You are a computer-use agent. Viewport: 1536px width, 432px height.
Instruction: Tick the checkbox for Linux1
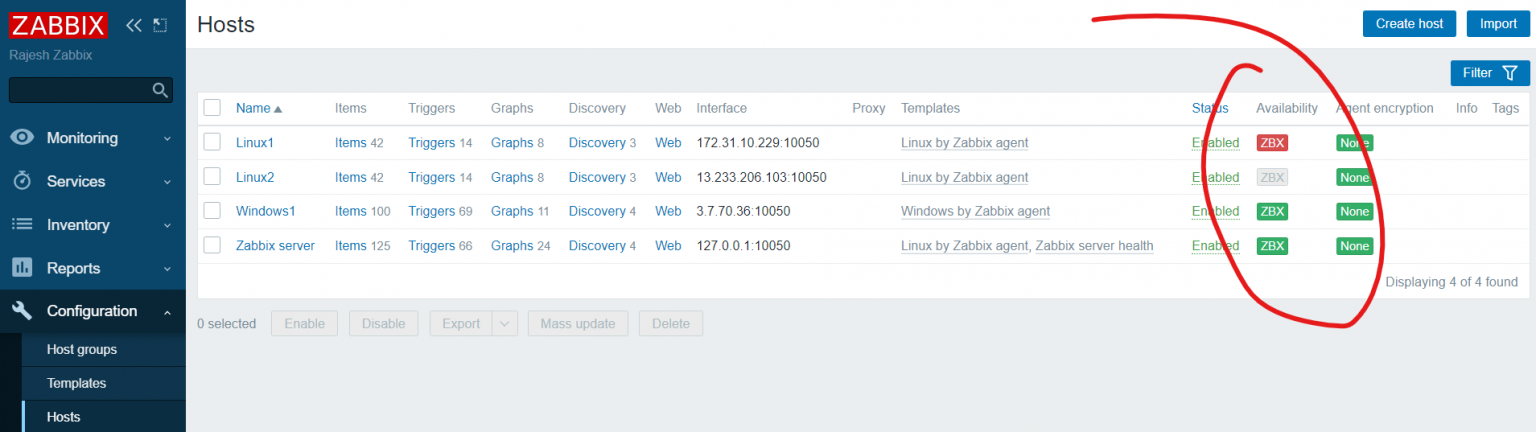212,142
